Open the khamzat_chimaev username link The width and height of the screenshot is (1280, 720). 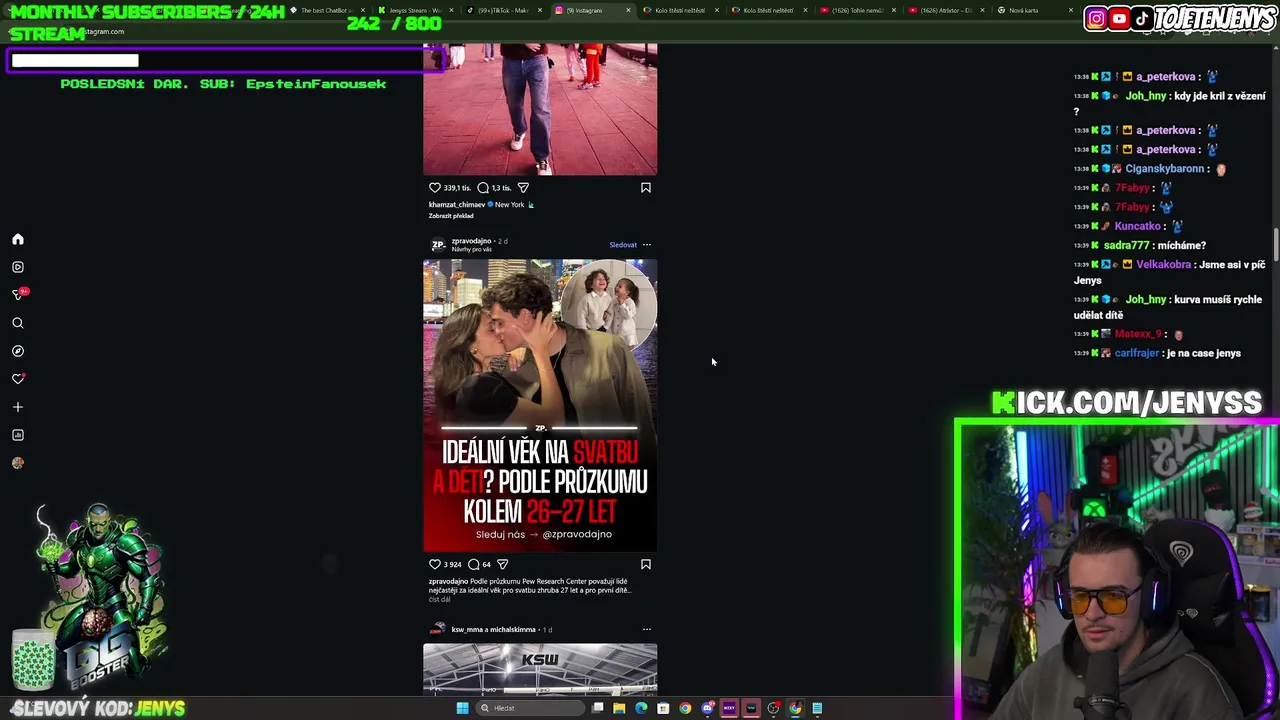[x=457, y=205]
